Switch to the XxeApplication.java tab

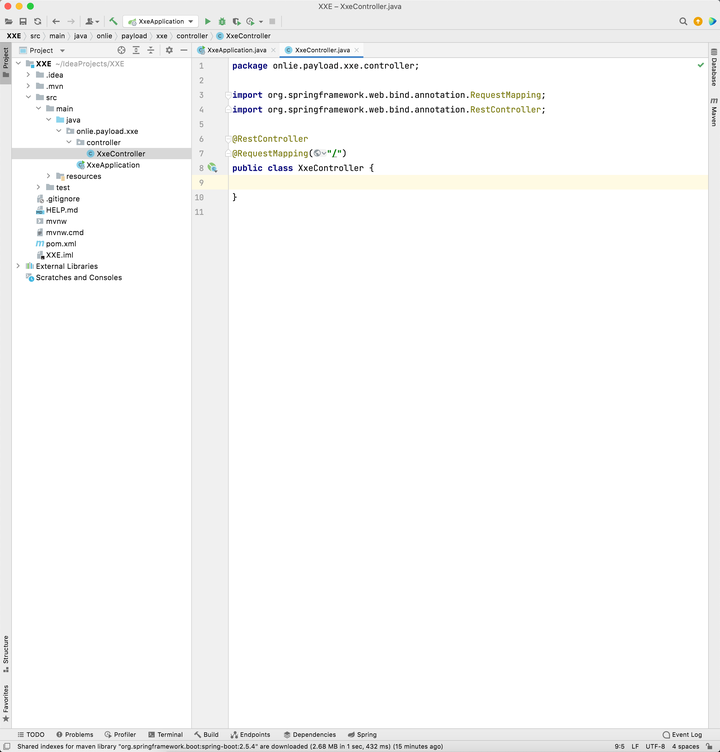pyautogui.click(x=236, y=50)
